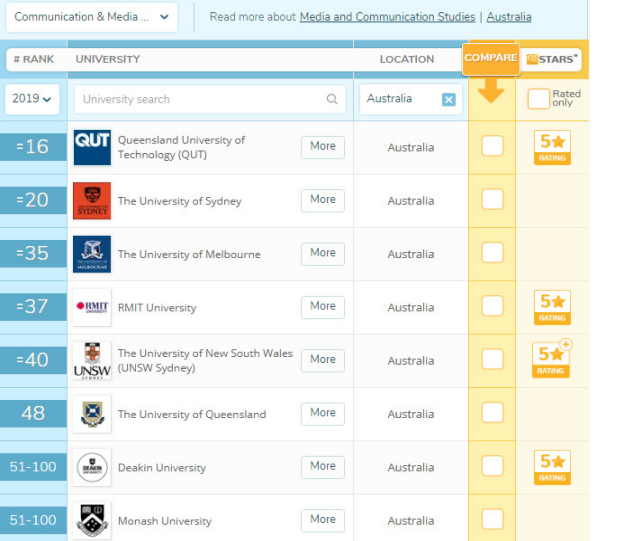Tick compare checkbox for University of Melbourne

pyautogui.click(x=492, y=252)
